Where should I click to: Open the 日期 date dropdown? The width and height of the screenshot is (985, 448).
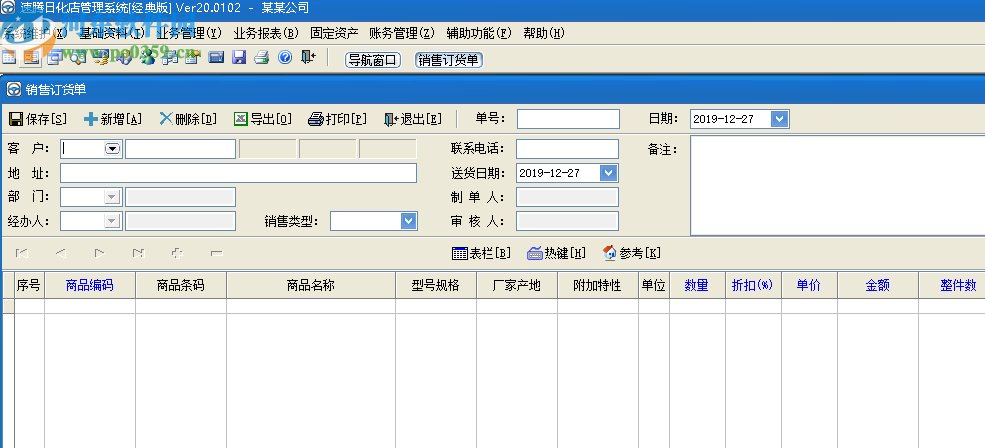(x=779, y=119)
